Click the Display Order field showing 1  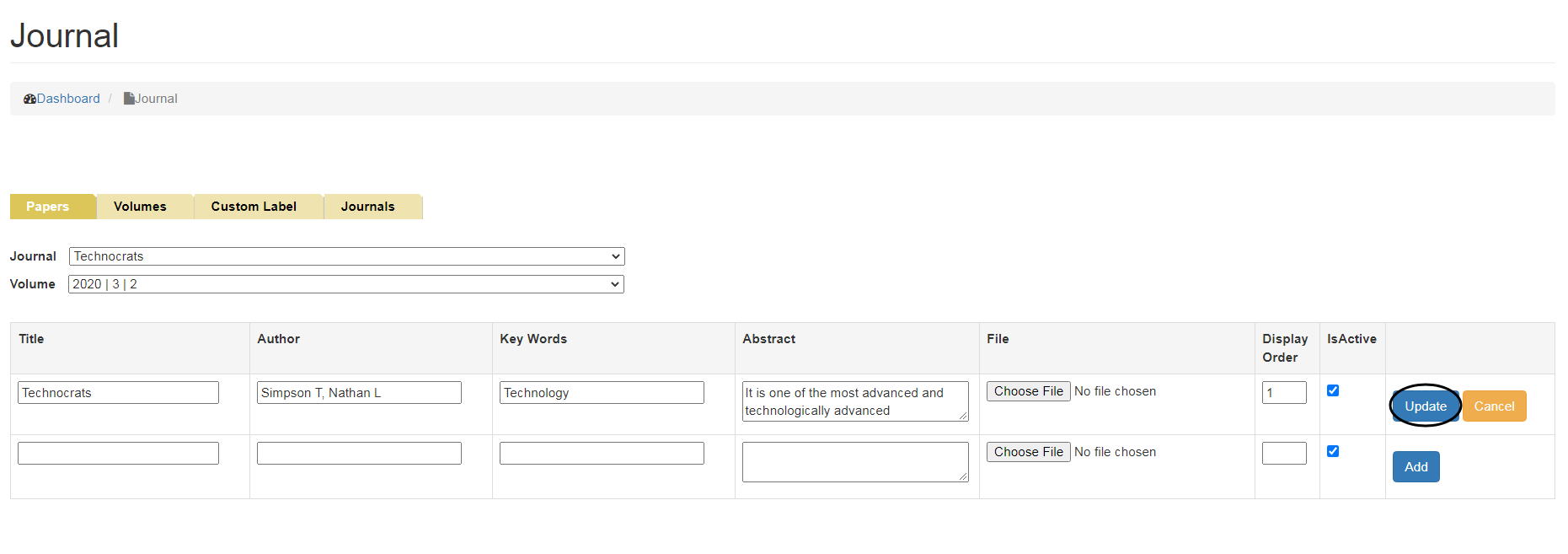click(1284, 393)
